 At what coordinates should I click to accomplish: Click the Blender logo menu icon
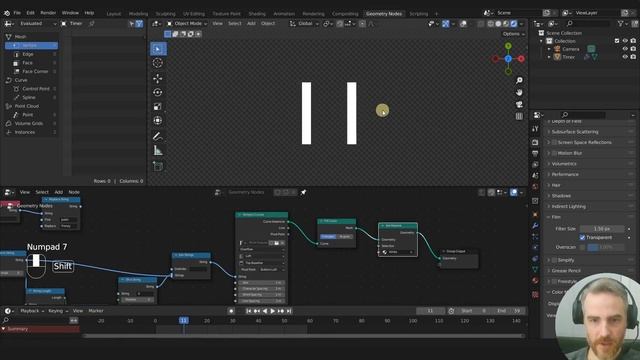click(7, 13)
